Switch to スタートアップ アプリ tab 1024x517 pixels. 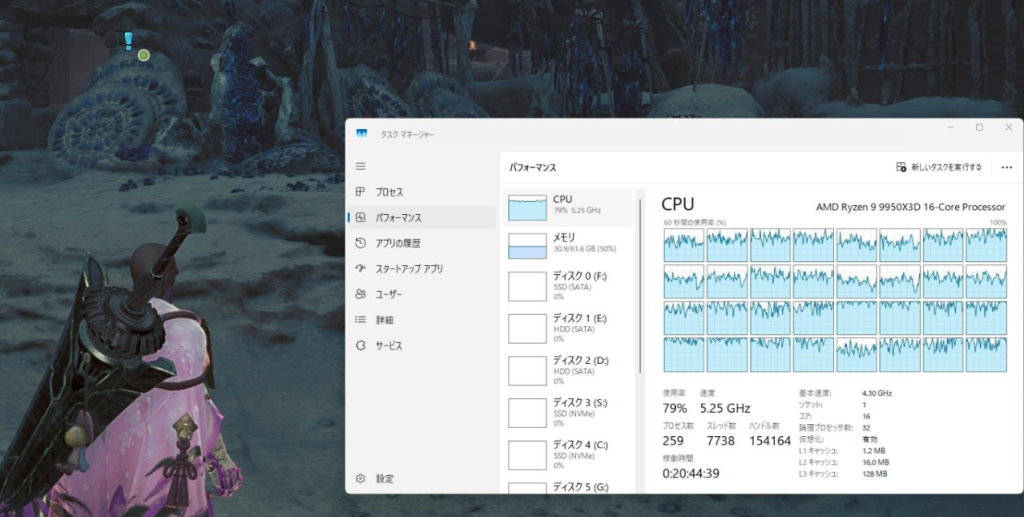[x=422, y=268]
